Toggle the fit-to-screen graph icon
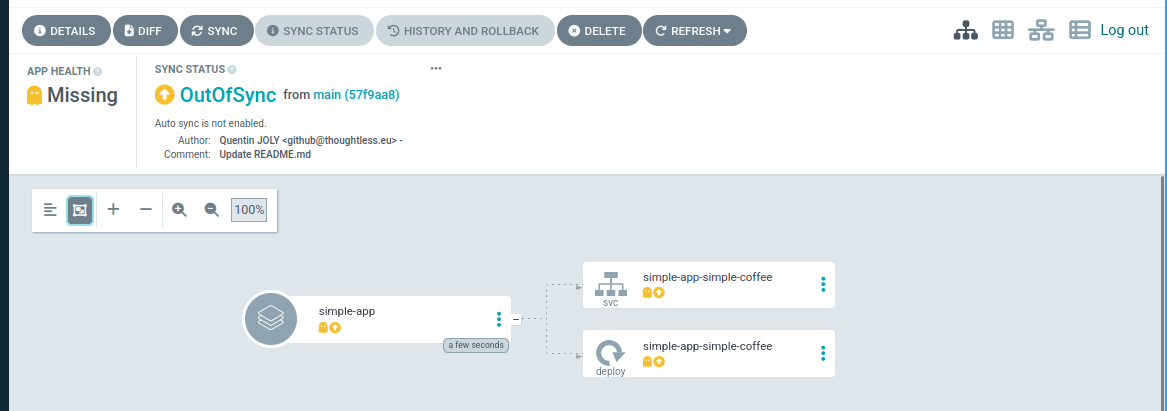1167x411 pixels. [x=80, y=210]
